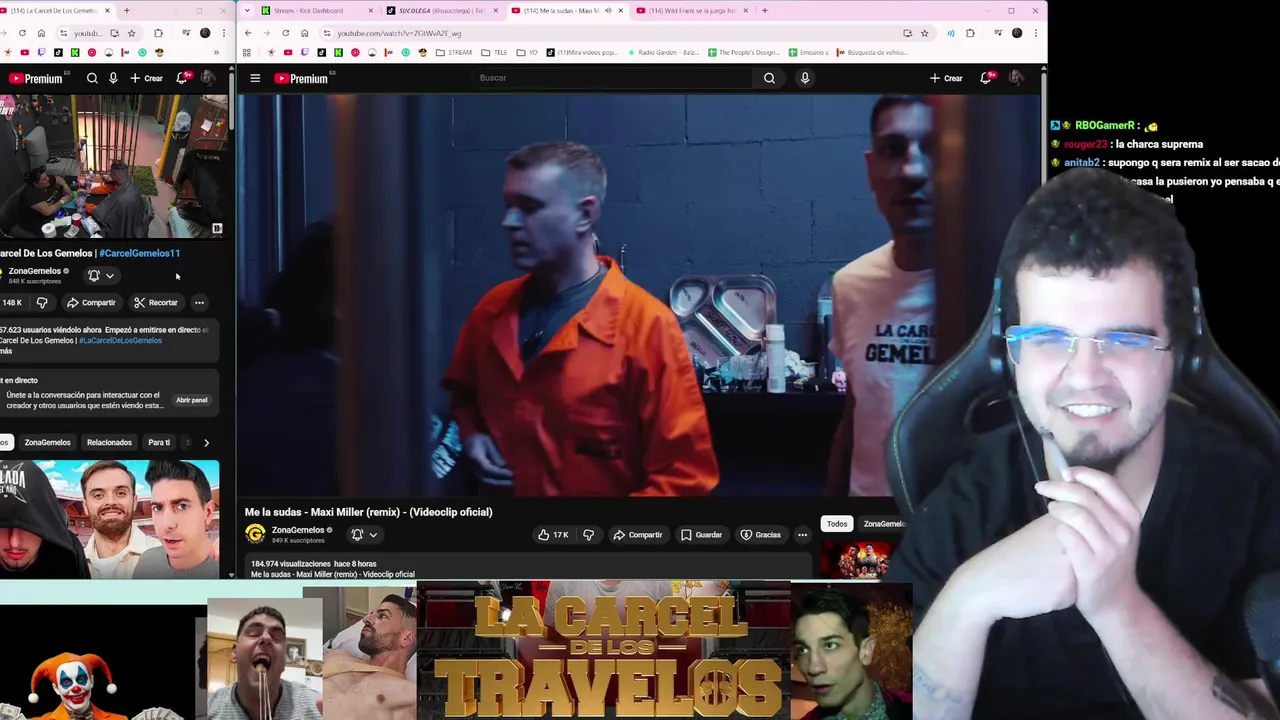Viewport: 1280px width, 720px height.
Task: Click the microphone icon in left YouTube window
Action: point(113,78)
